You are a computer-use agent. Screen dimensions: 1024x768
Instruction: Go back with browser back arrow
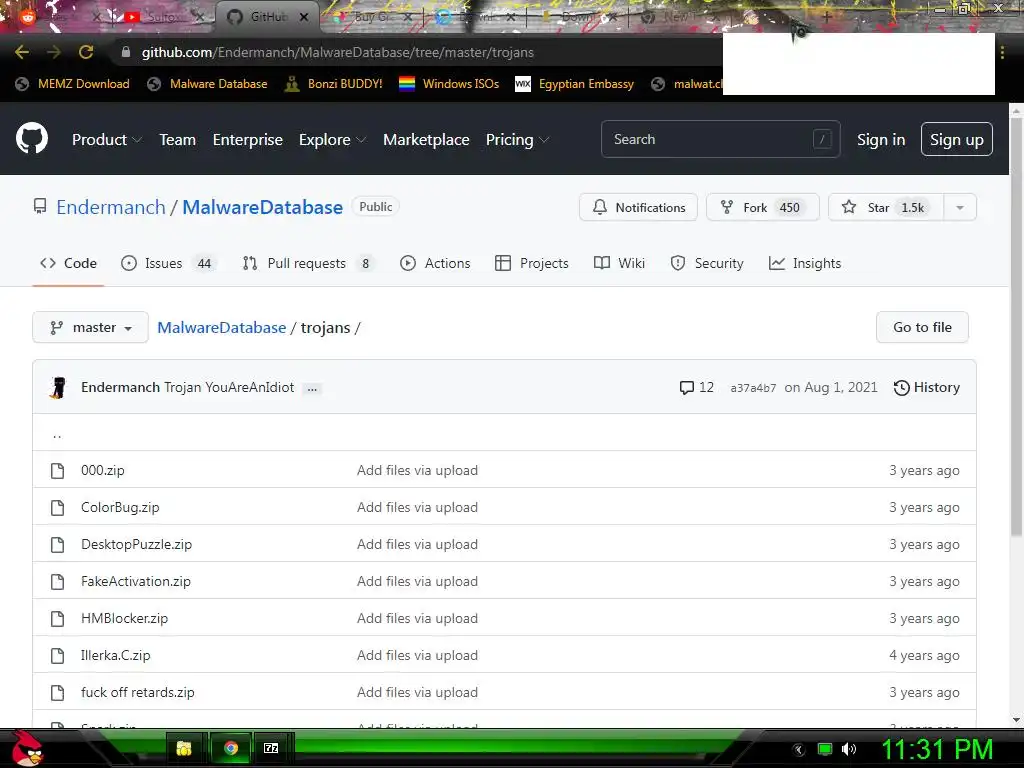22,52
